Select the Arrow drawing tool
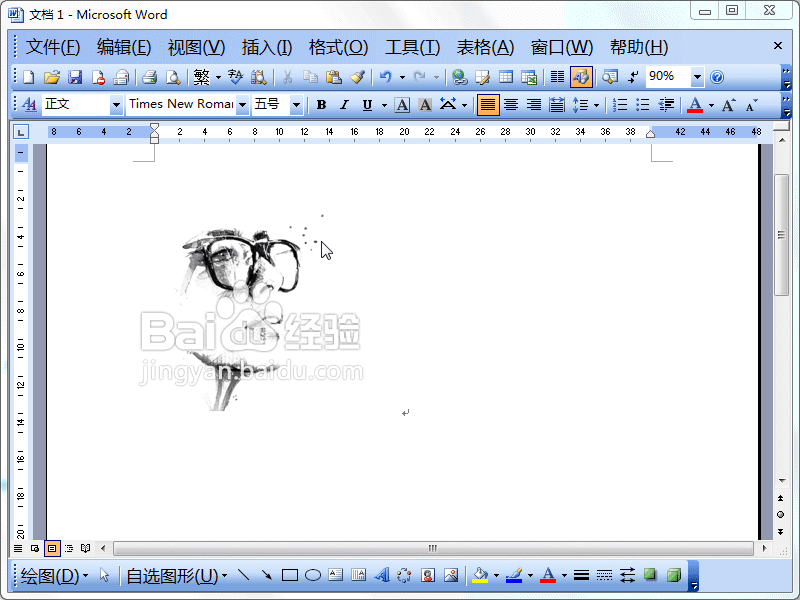 [266, 576]
